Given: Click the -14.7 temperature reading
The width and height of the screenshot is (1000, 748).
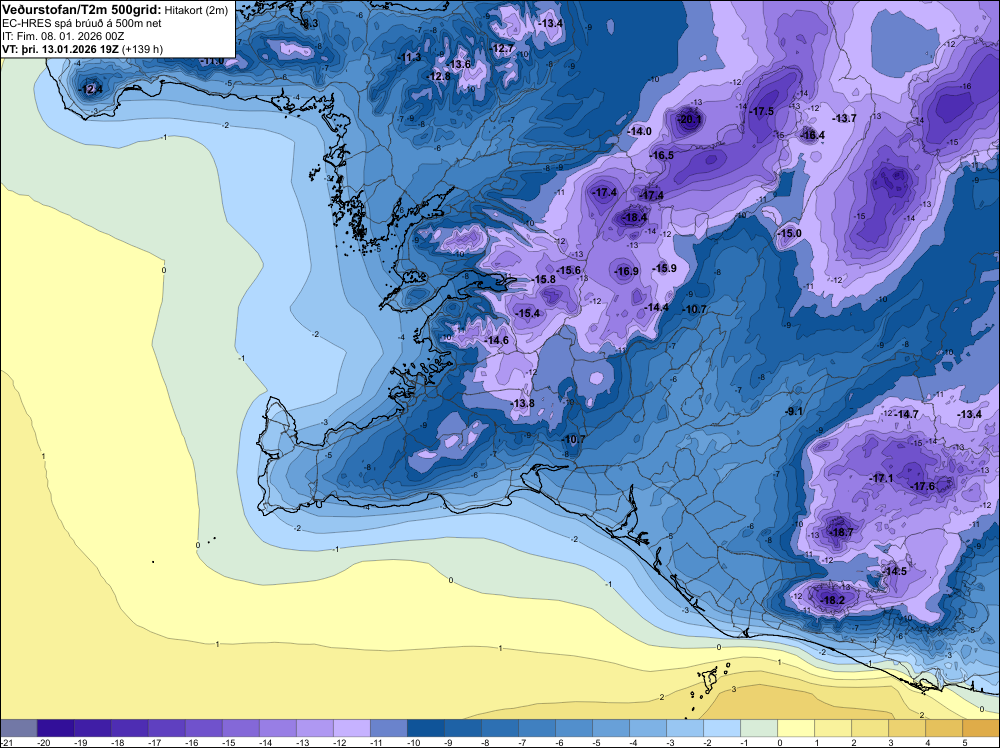Looking at the screenshot, I should tap(906, 414).
